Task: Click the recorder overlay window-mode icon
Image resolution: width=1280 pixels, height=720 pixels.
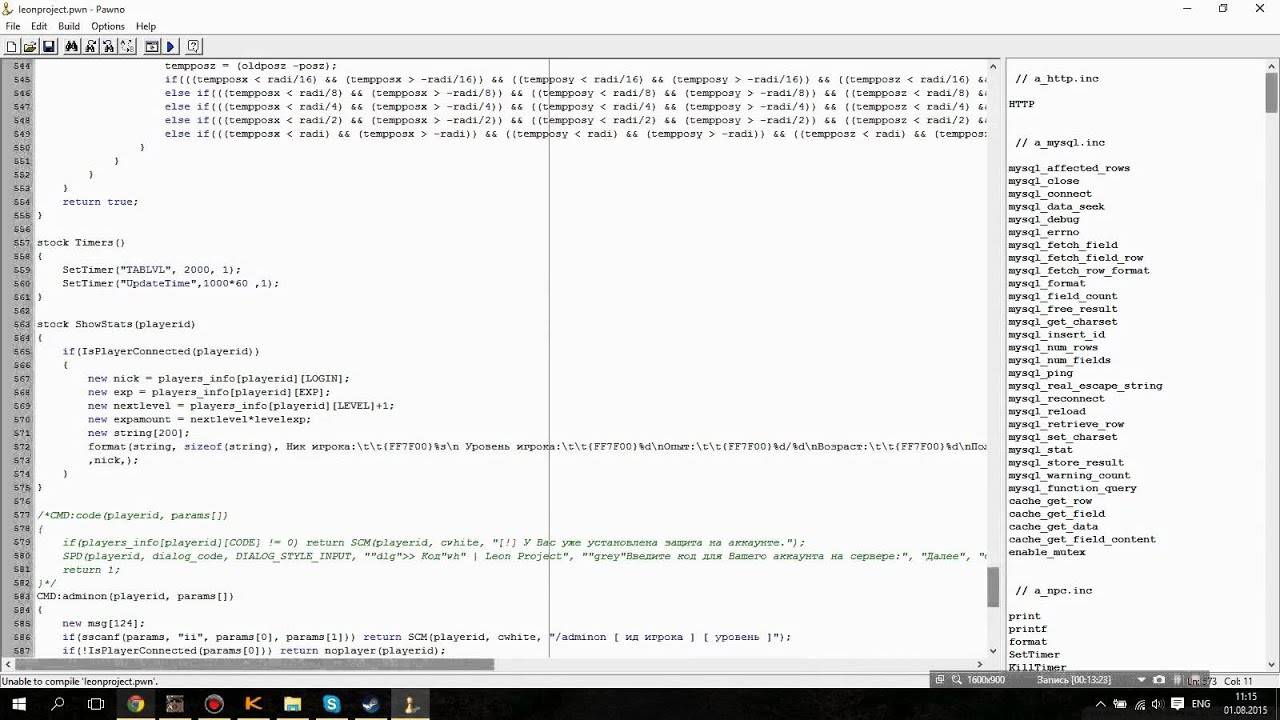Action: tap(939, 680)
